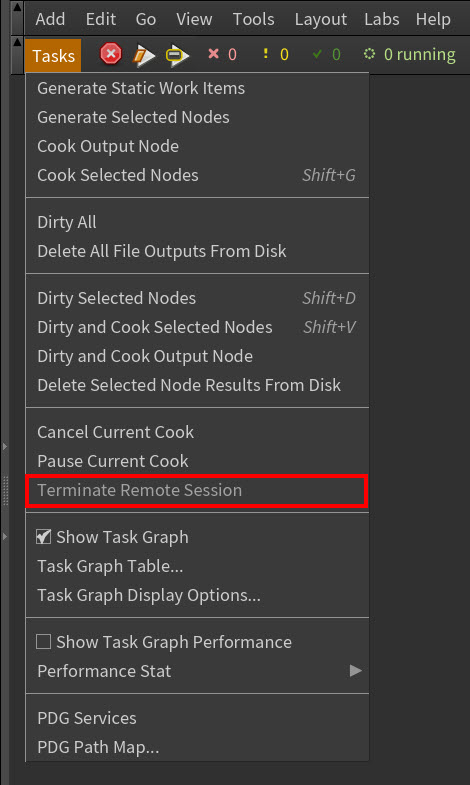Click the yellow pause cook icon
The image size is (470, 785).
click(x=177, y=55)
